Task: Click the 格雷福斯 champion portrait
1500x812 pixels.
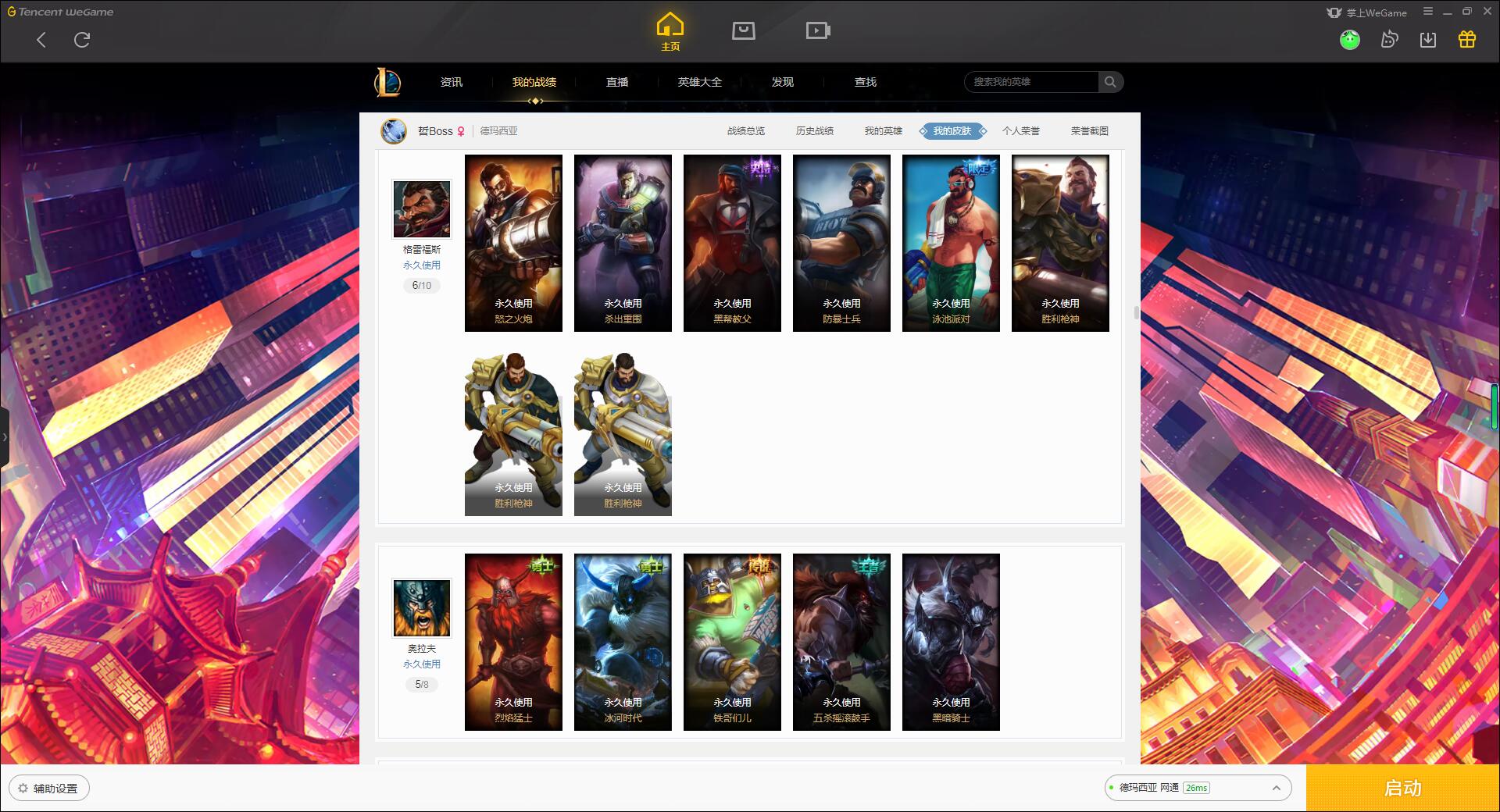Action: tap(422, 209)
